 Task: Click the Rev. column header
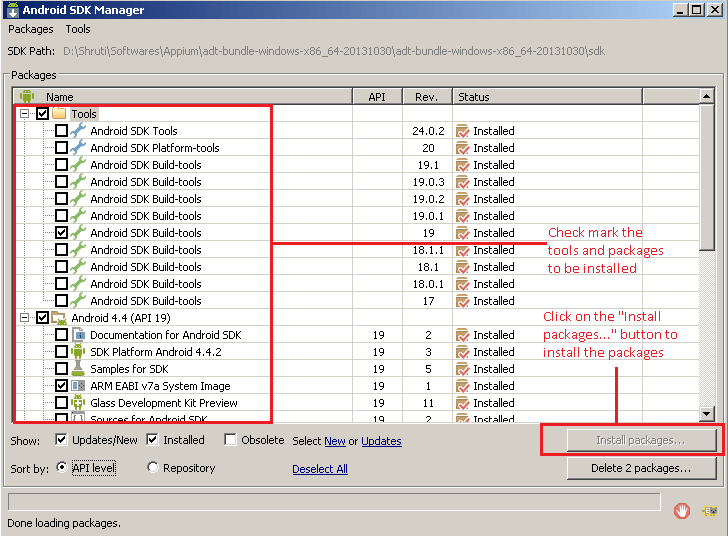click(x=427, y=97)
